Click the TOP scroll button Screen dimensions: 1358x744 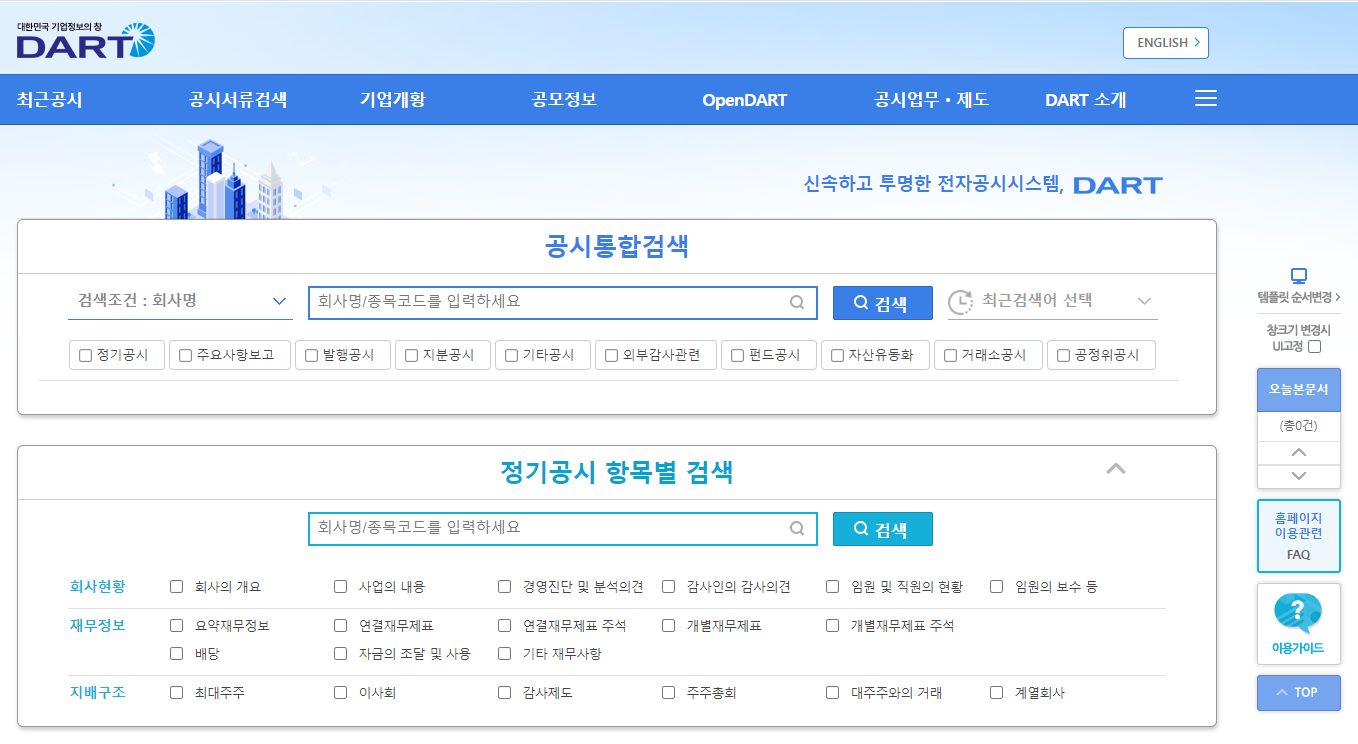1298,692
